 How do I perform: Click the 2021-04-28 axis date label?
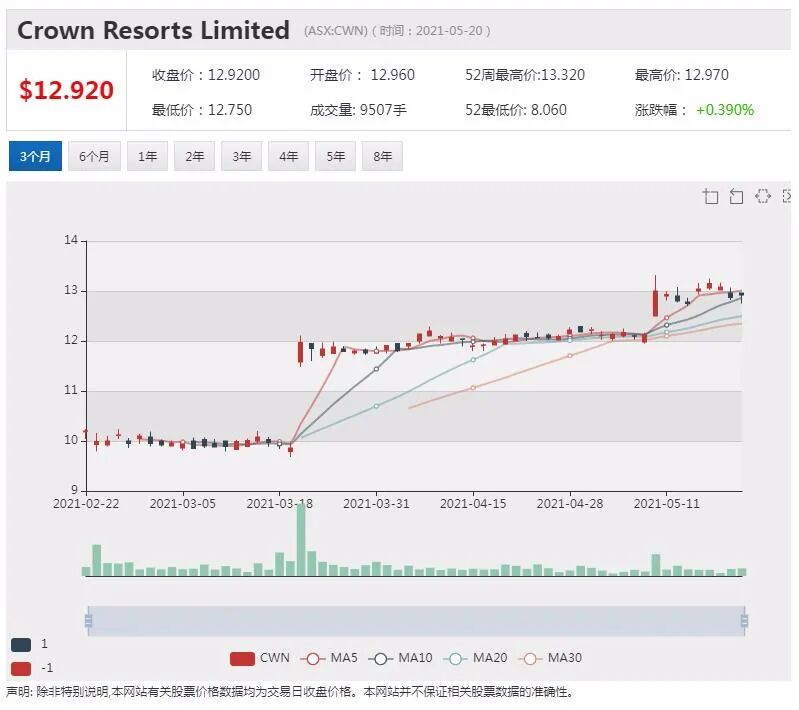pos(570,504)
